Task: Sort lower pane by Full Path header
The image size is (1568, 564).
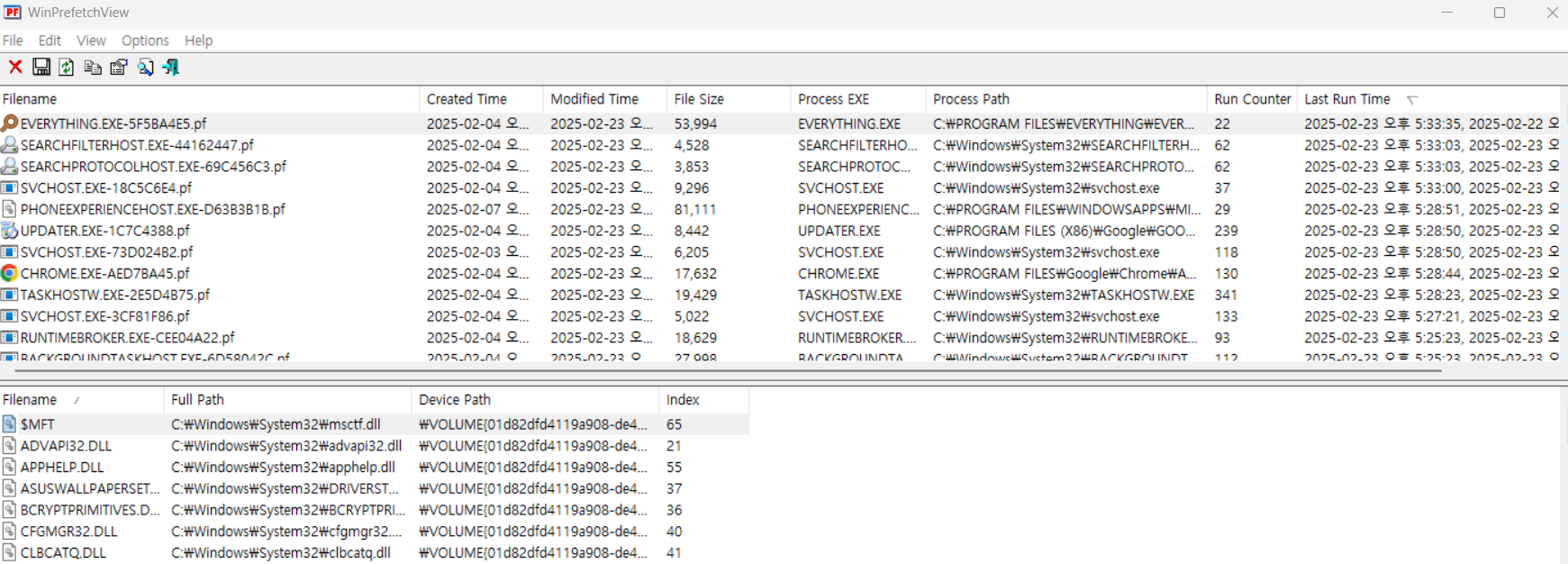Action: (288, 400)
